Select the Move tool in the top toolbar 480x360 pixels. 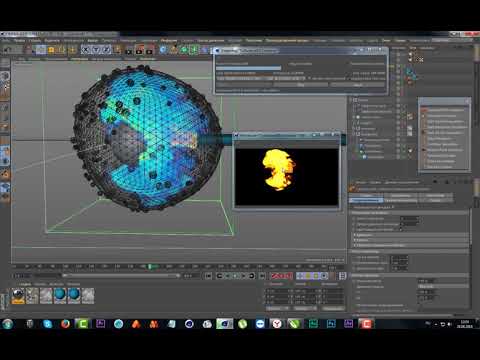pos(51,50)
